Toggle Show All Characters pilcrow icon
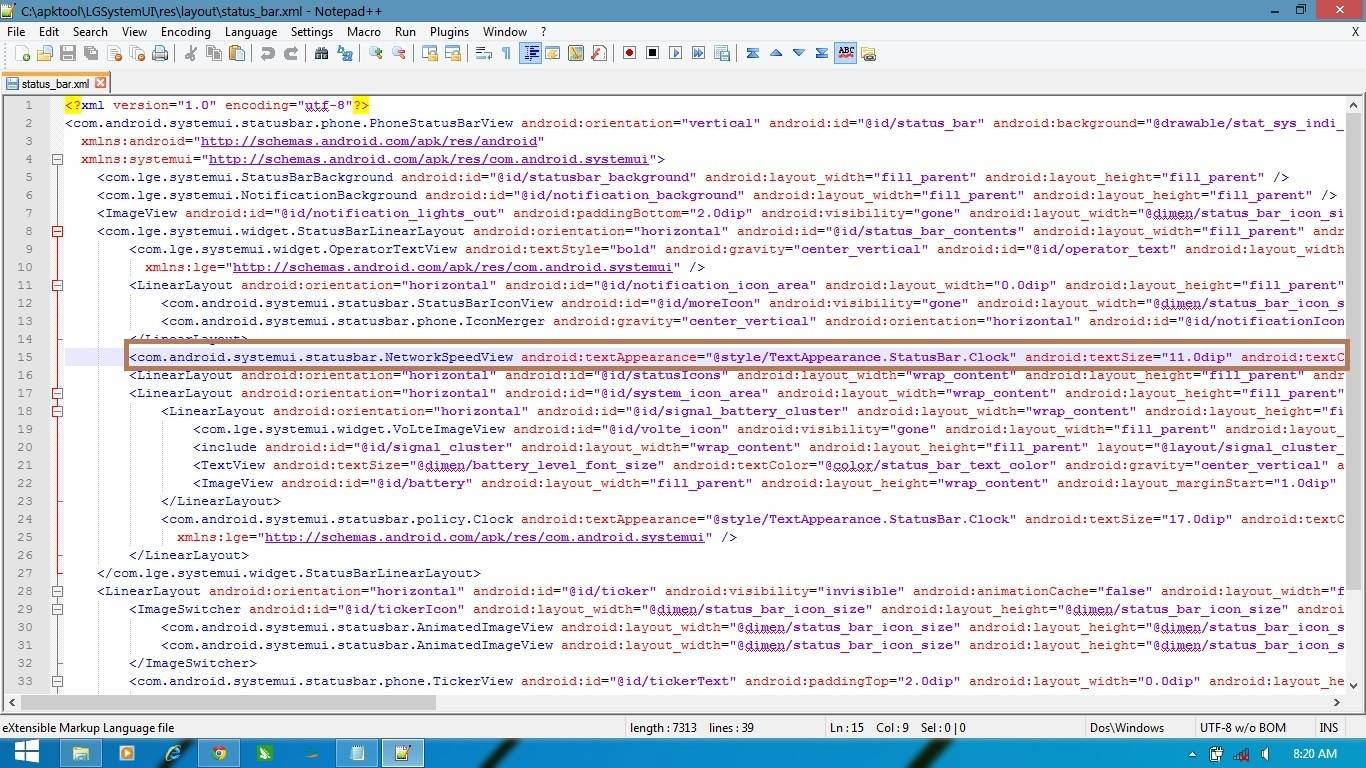Image resolution: width=1366 pixels, height=768 pixels. point(507,53)
